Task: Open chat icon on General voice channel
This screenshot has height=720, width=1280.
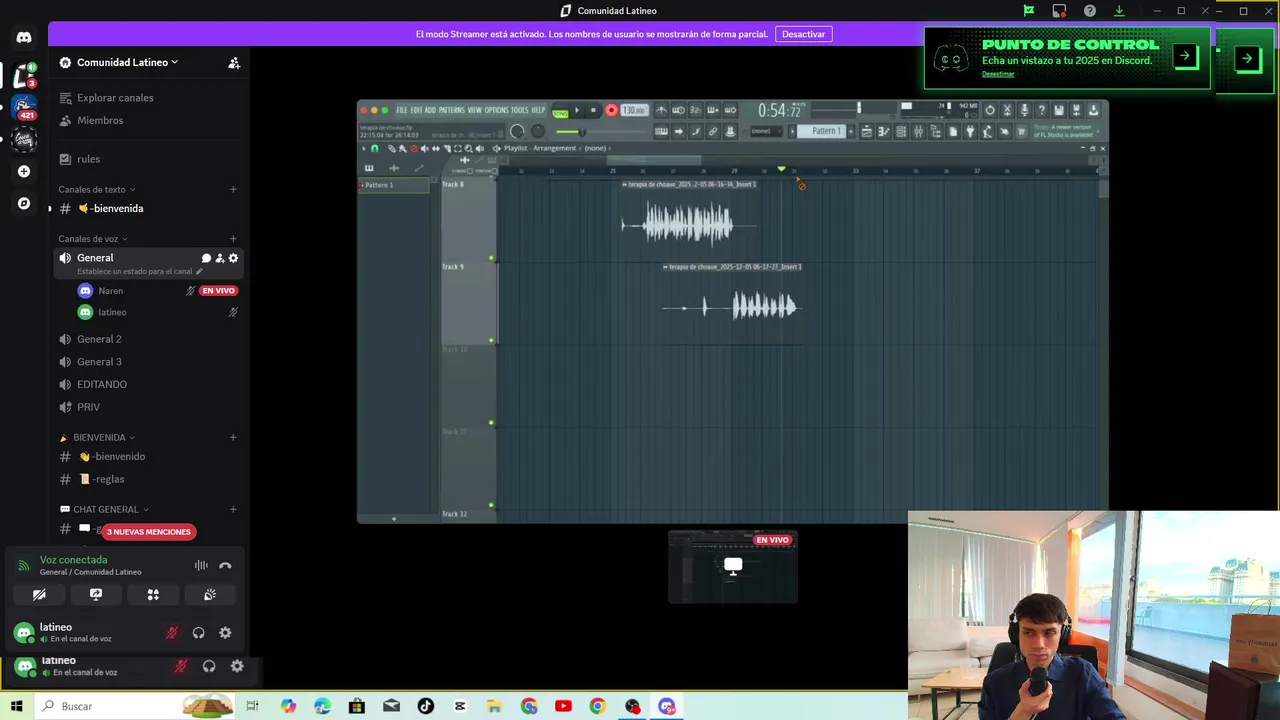Action: coord(206,258)
